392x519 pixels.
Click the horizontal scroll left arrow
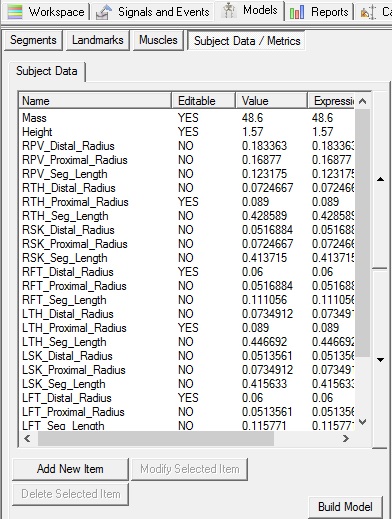[27, 438]
